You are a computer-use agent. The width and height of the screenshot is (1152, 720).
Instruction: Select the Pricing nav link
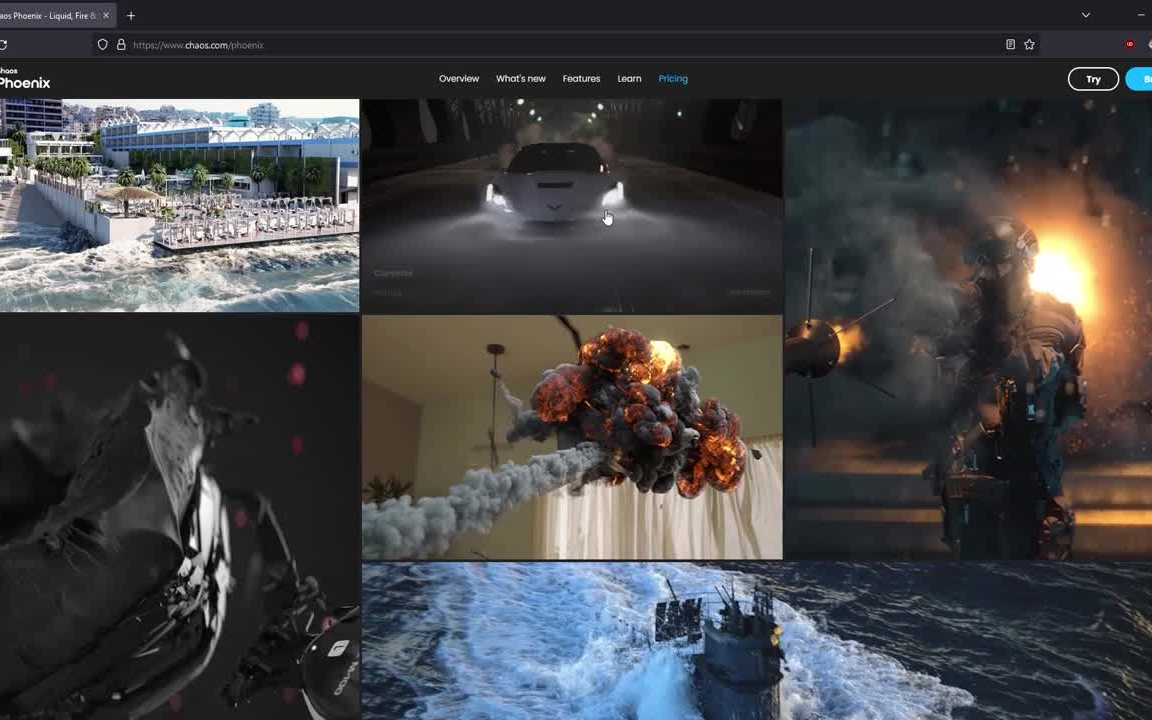pyautogui.click(x=673, y=79)
